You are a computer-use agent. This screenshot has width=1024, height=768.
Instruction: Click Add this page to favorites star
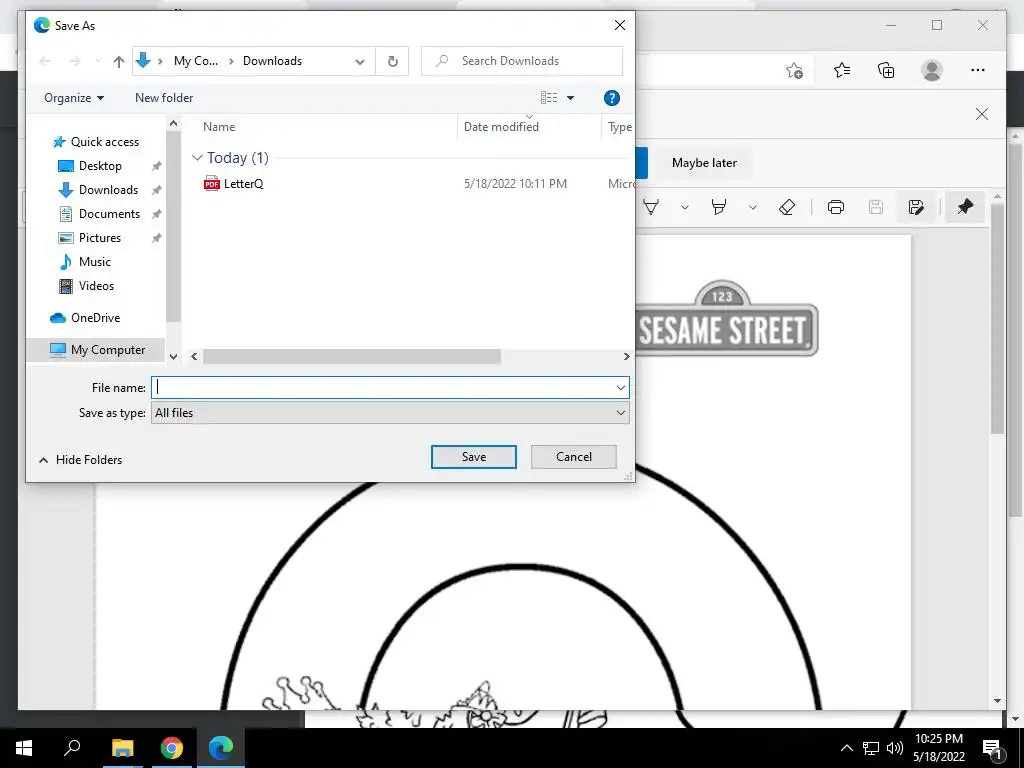[x=794, y=71]
